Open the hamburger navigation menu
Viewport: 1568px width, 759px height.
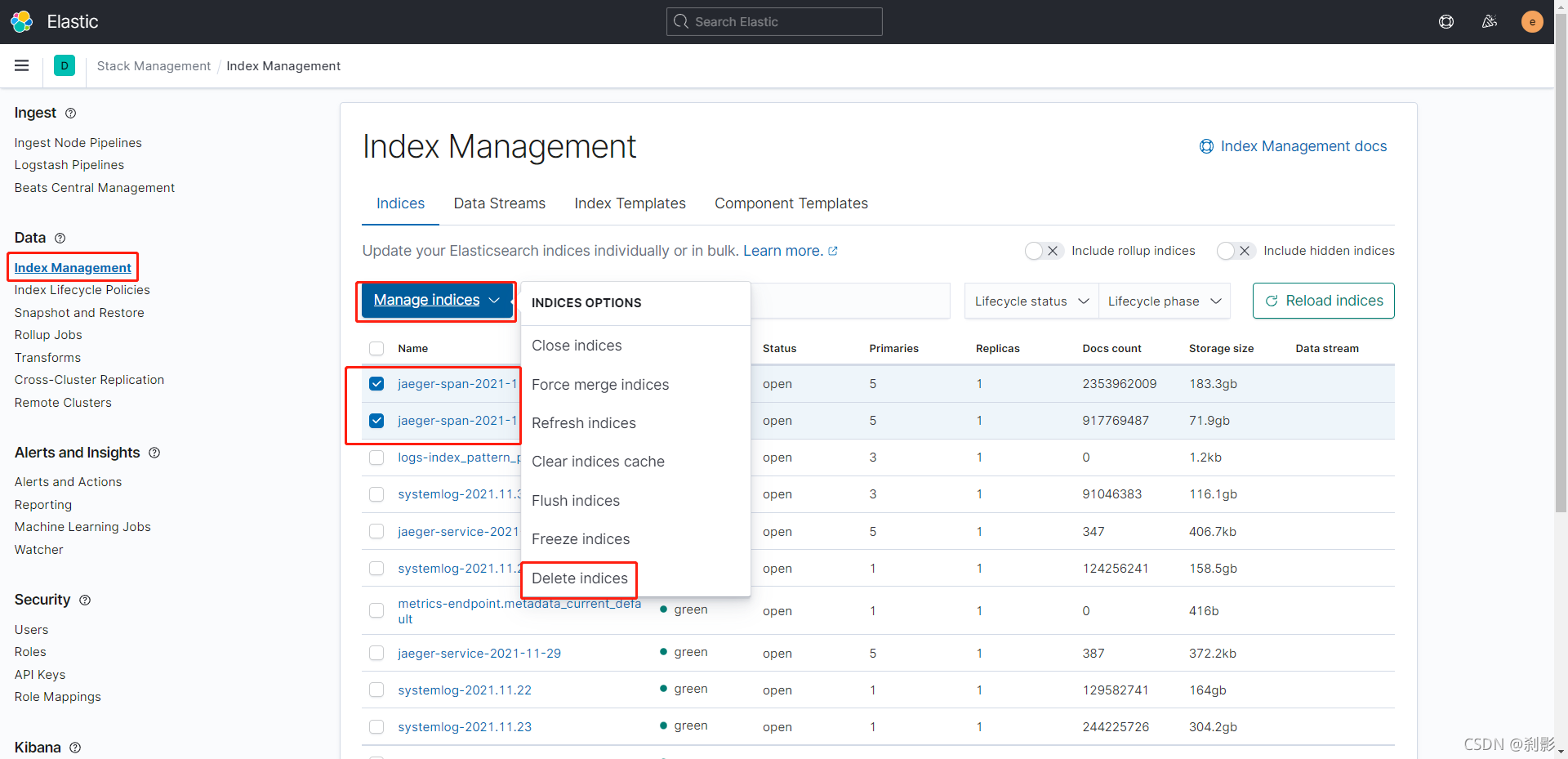click(x=22, y=65)
